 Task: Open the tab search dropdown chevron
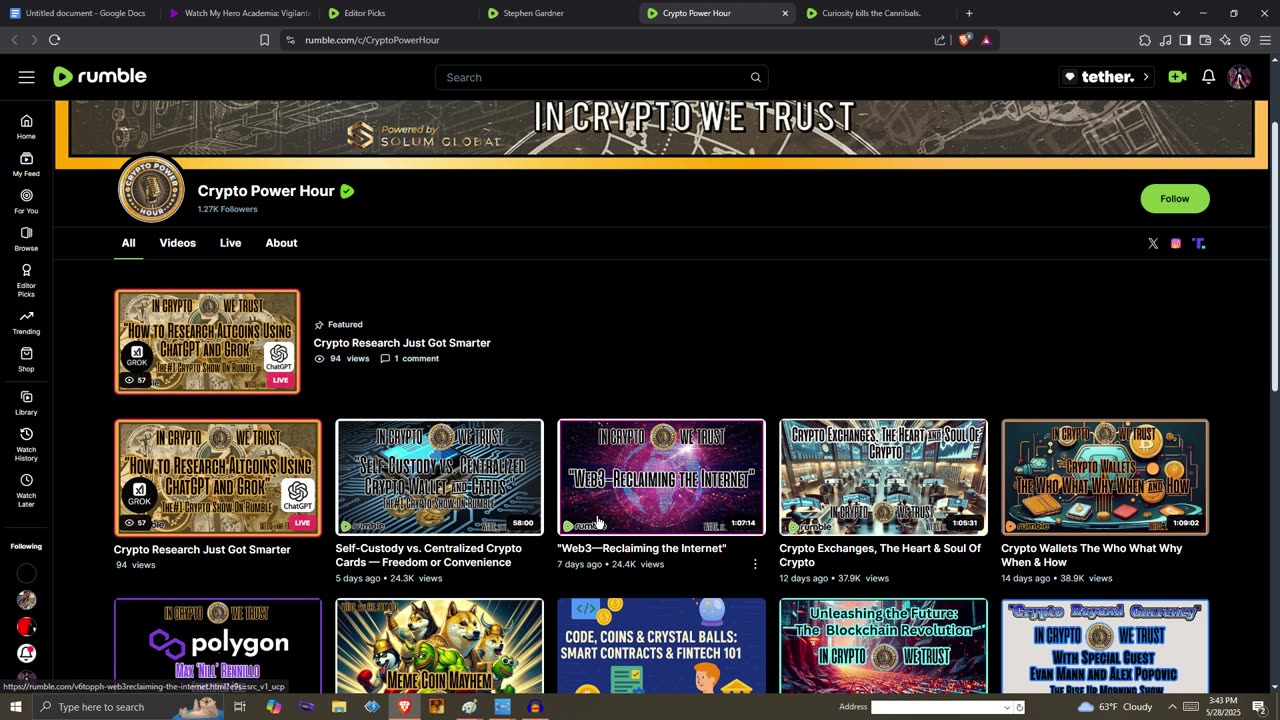pyautogui.click(x=1176, y=13)
